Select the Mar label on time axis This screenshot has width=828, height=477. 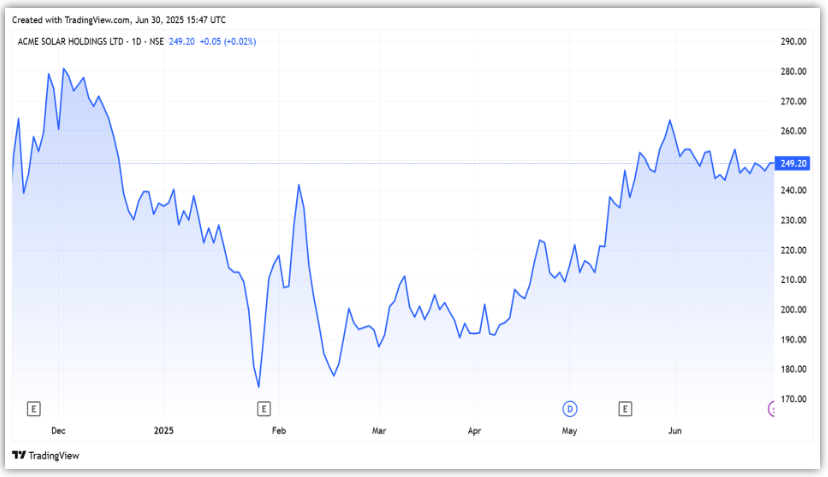[379, 431]
